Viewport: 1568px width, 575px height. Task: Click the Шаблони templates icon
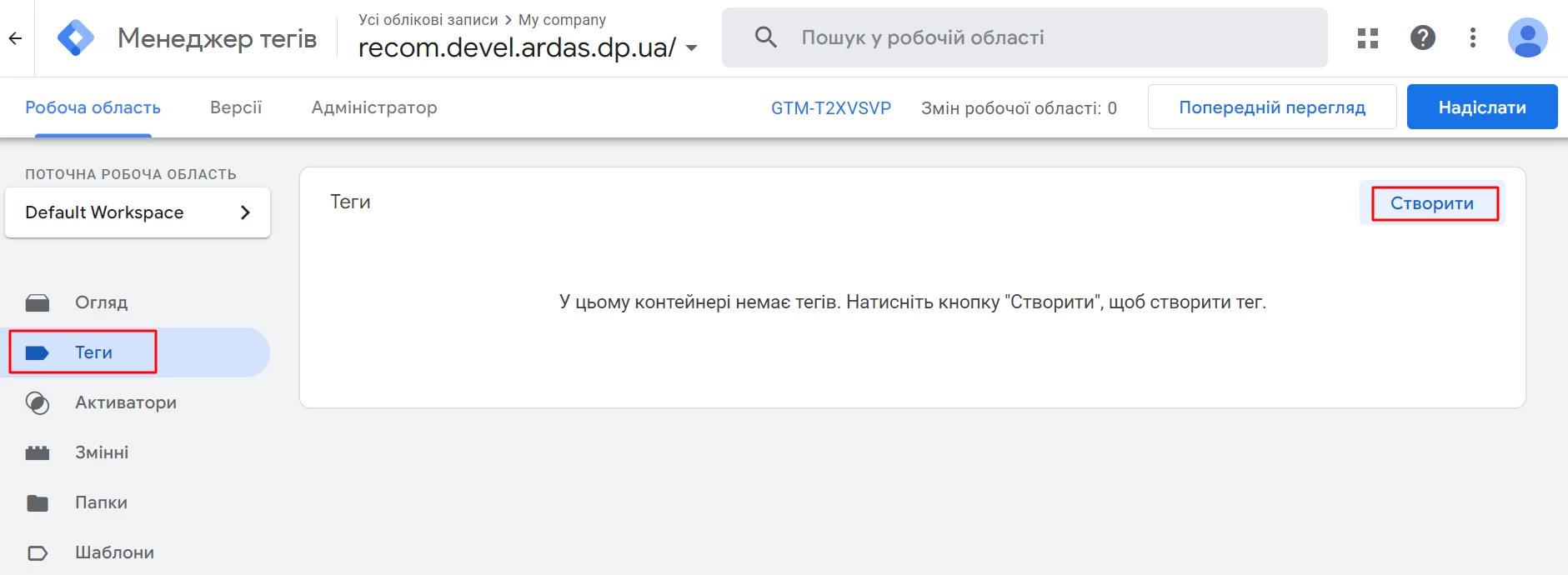pos(38,552)
